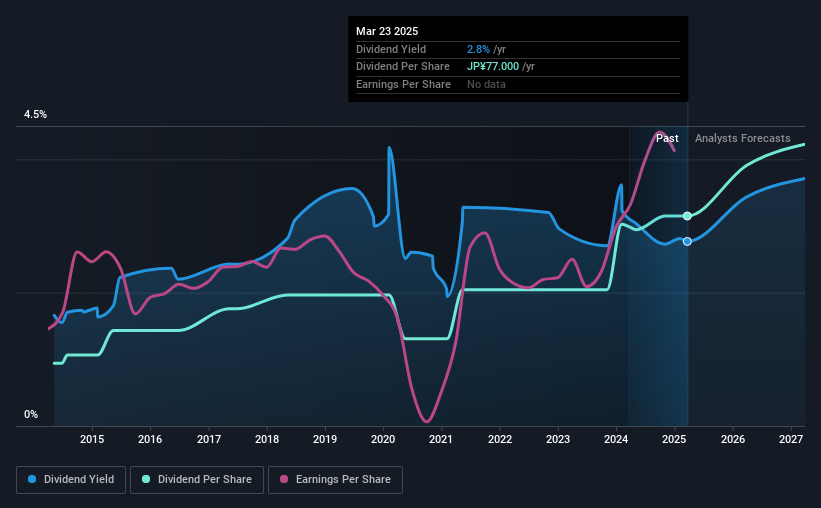The height and width of the screenshot is (508, 821).
Task: Click the 'Dividend Yield' row label in tooltip
Action: tap(391, 49)
